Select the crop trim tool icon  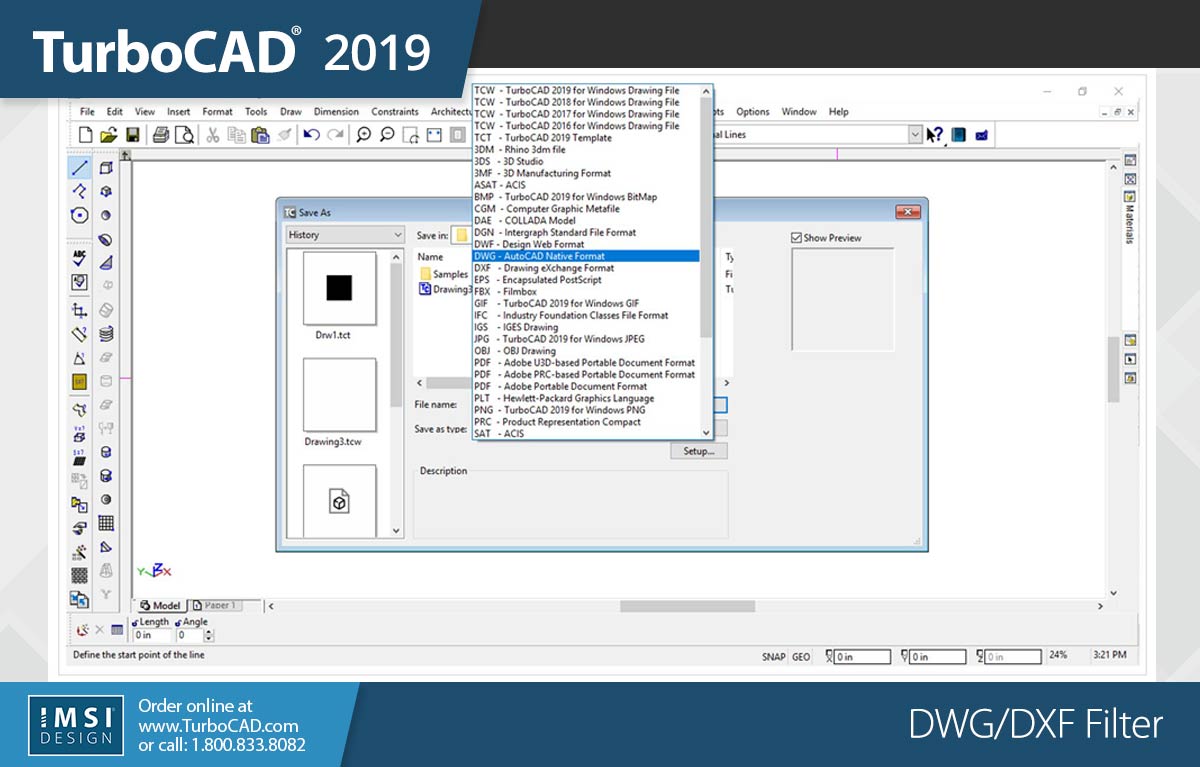[x=80, y=311]
